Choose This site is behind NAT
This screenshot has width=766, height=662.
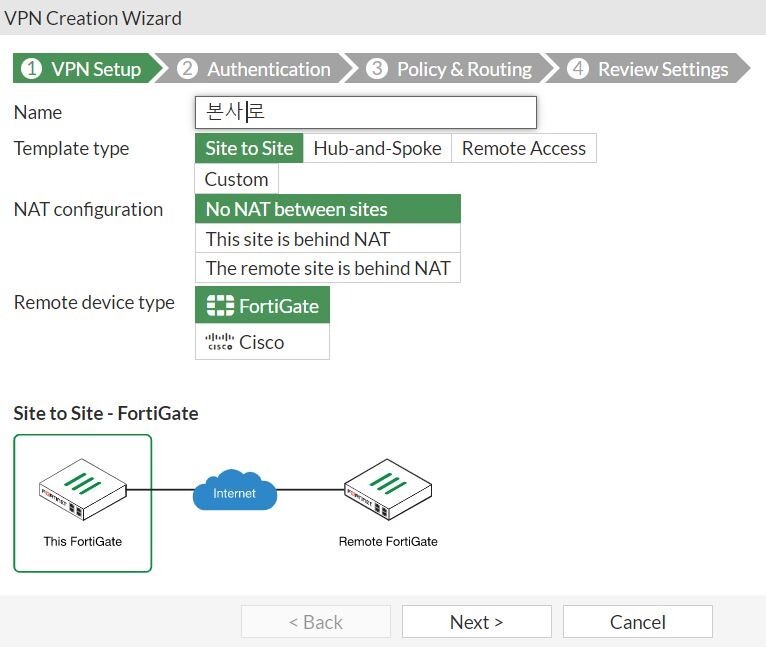(x=328, y=238)
